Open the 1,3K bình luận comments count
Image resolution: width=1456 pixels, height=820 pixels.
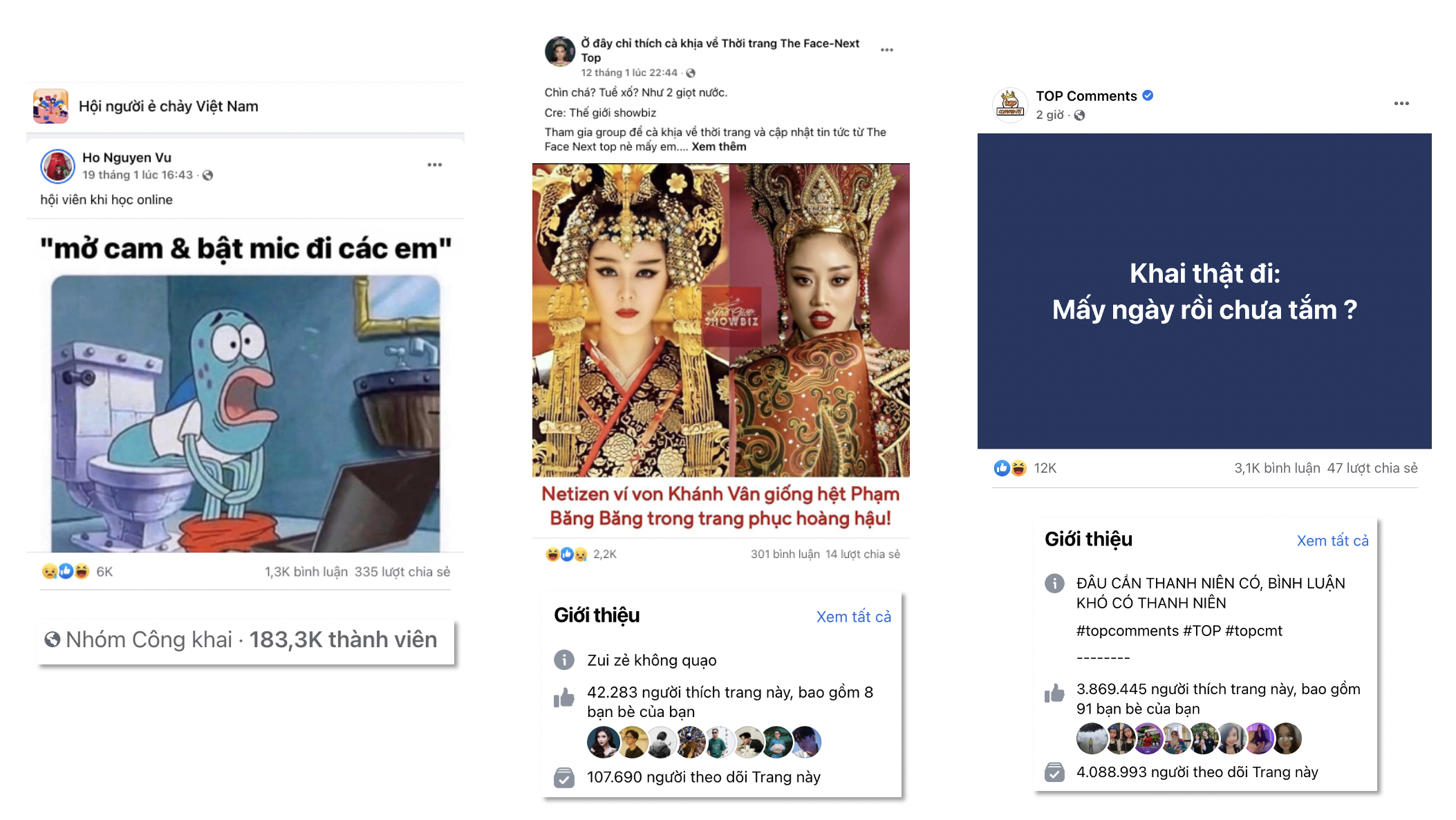point(306,572)
